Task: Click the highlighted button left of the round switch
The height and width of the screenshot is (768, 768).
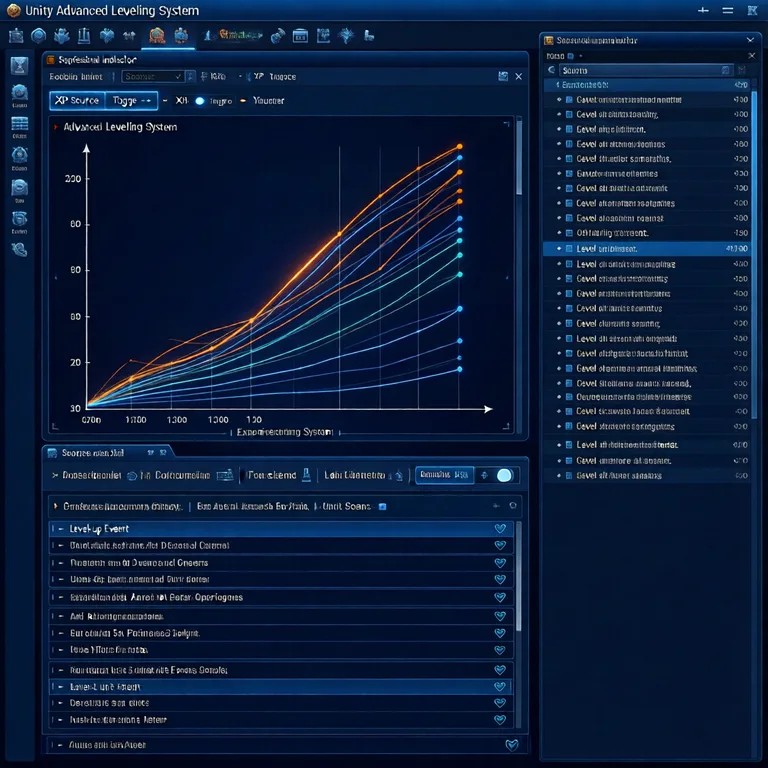Action: coord(444,475)
